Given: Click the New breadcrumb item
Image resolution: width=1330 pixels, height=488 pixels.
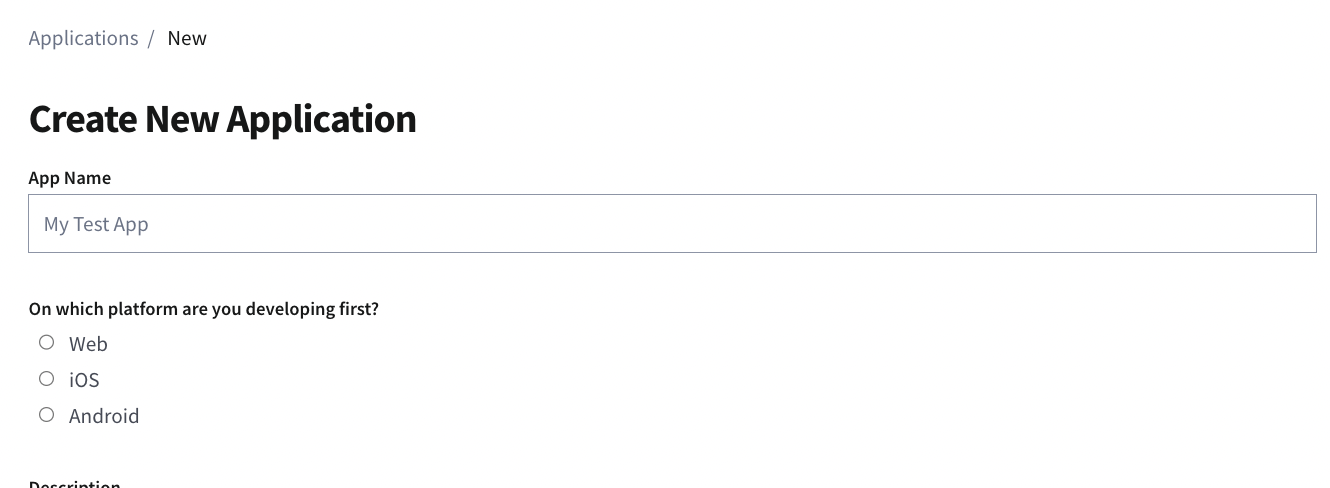Looking at the screenshot, I should click(x=187, y=38).
